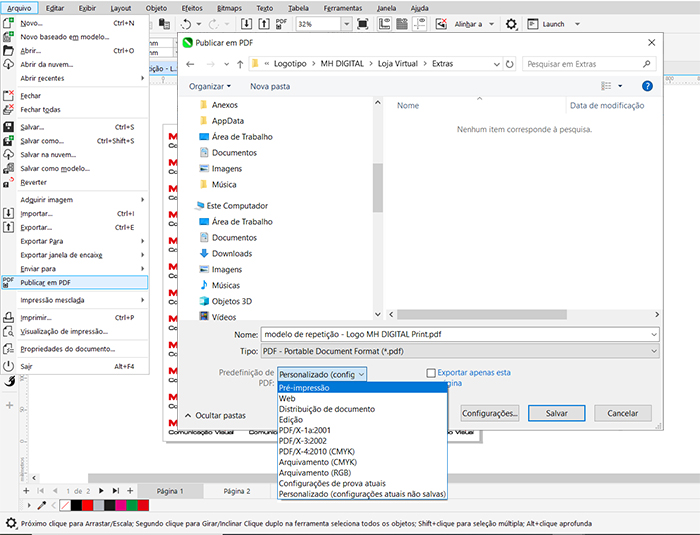Click the up-folder arrow in dialog
Image resolution: width=700 pixels, height=535 pixels.
[x=240, y=65]
